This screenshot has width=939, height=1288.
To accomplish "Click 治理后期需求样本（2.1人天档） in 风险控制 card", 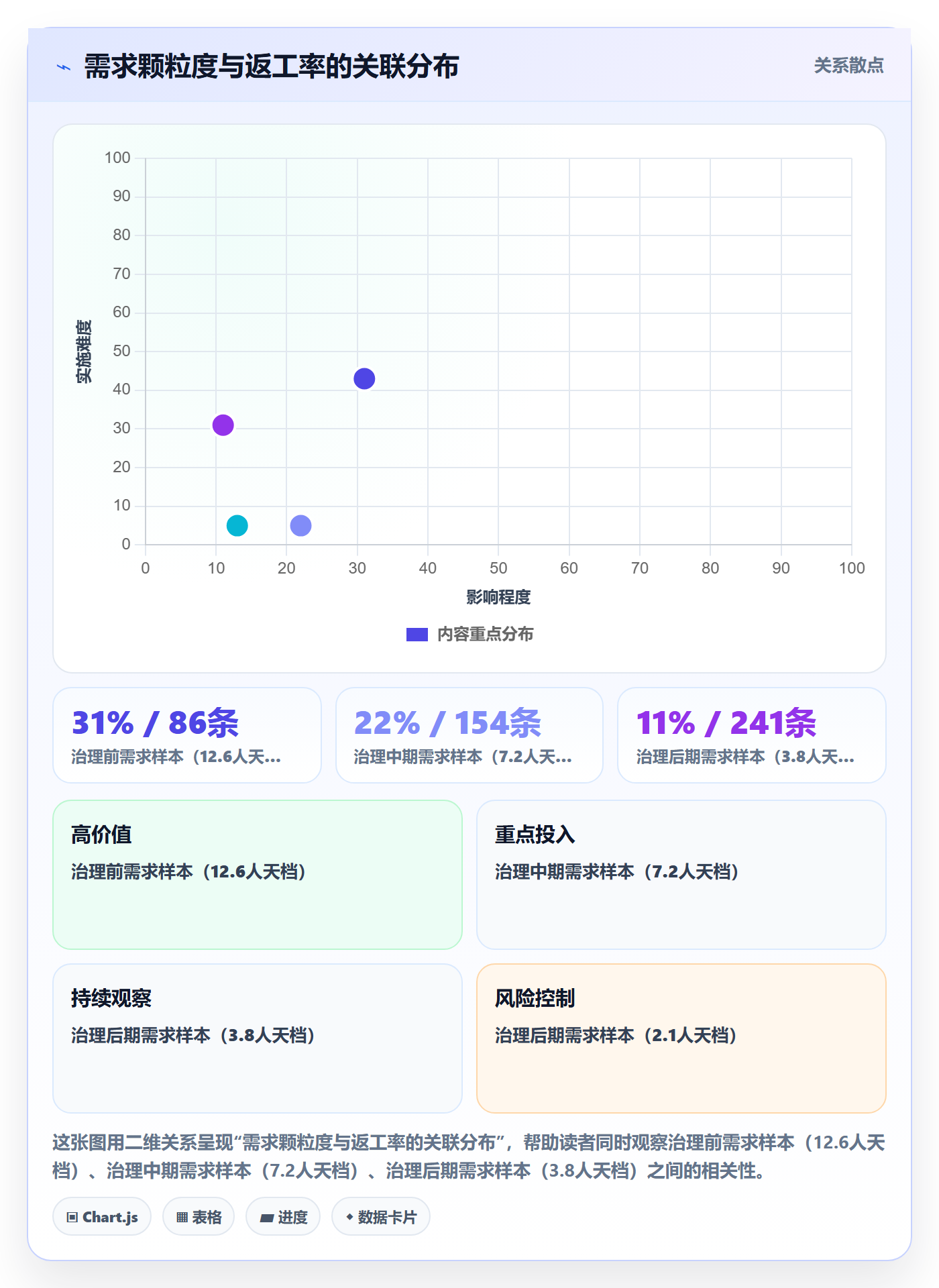I will [617, 1035].
